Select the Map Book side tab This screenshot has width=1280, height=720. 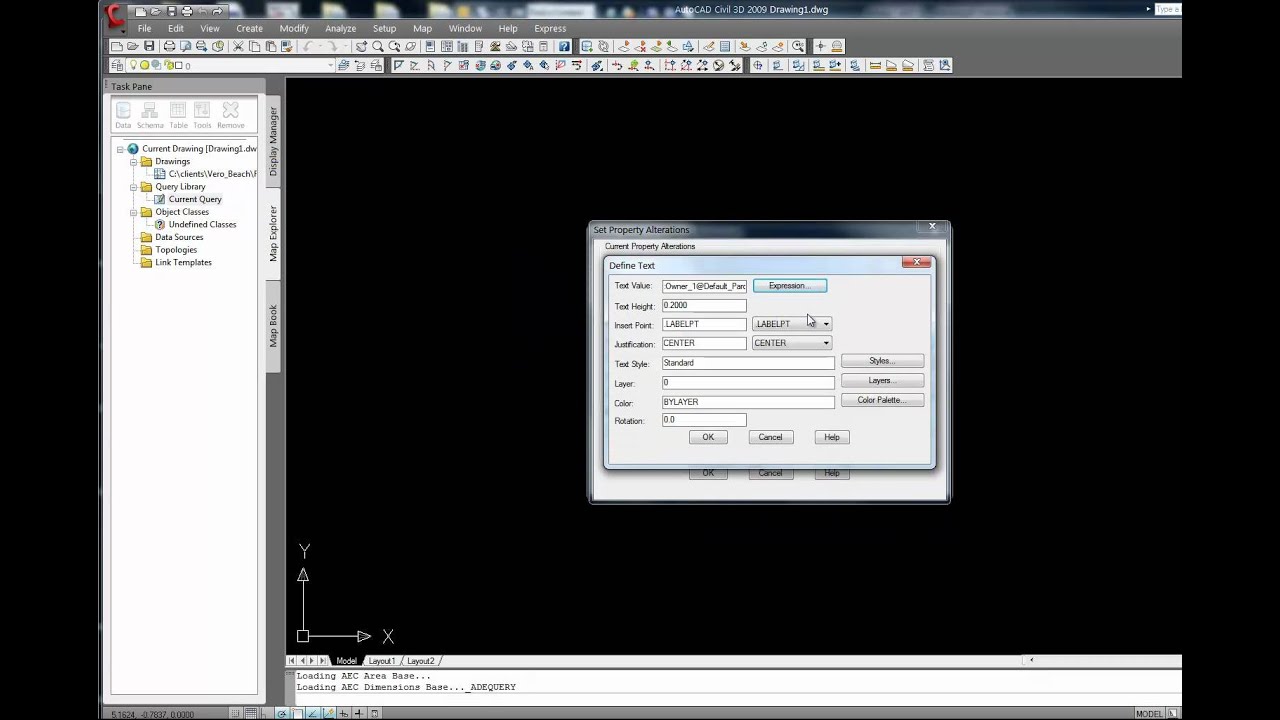click(273, 326)
